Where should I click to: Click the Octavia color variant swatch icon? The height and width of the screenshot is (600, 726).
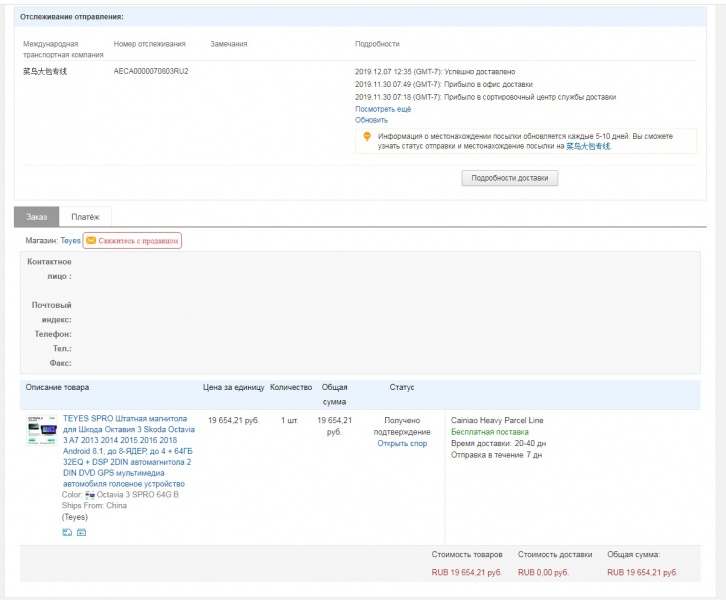(x=90, y=494)
